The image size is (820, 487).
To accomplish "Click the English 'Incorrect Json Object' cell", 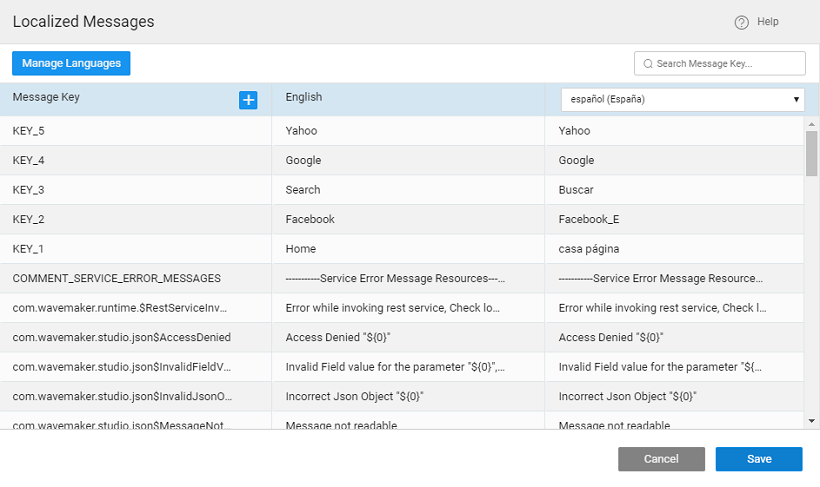I will pos(354,396).
